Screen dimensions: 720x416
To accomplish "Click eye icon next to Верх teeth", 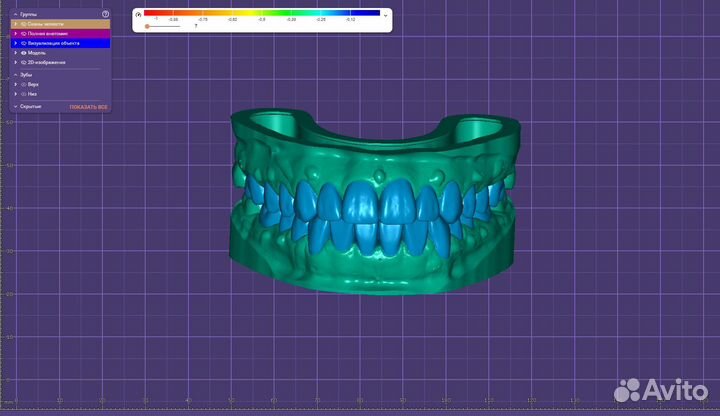I will coord(24,84).
